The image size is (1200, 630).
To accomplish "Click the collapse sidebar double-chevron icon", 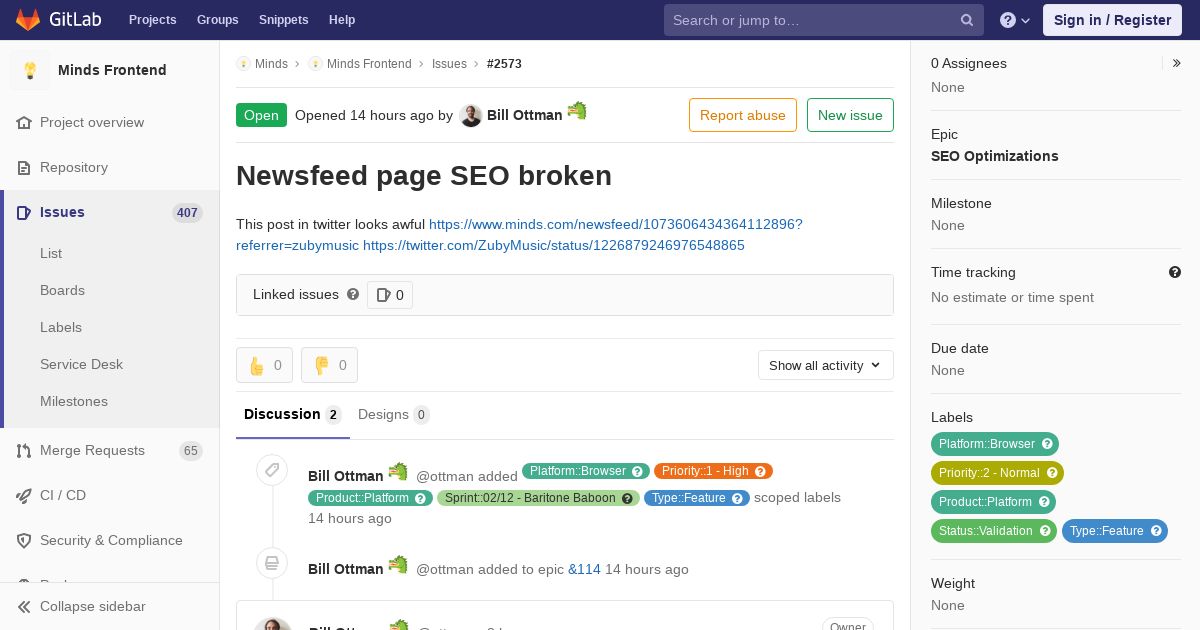I will point(24,606).
